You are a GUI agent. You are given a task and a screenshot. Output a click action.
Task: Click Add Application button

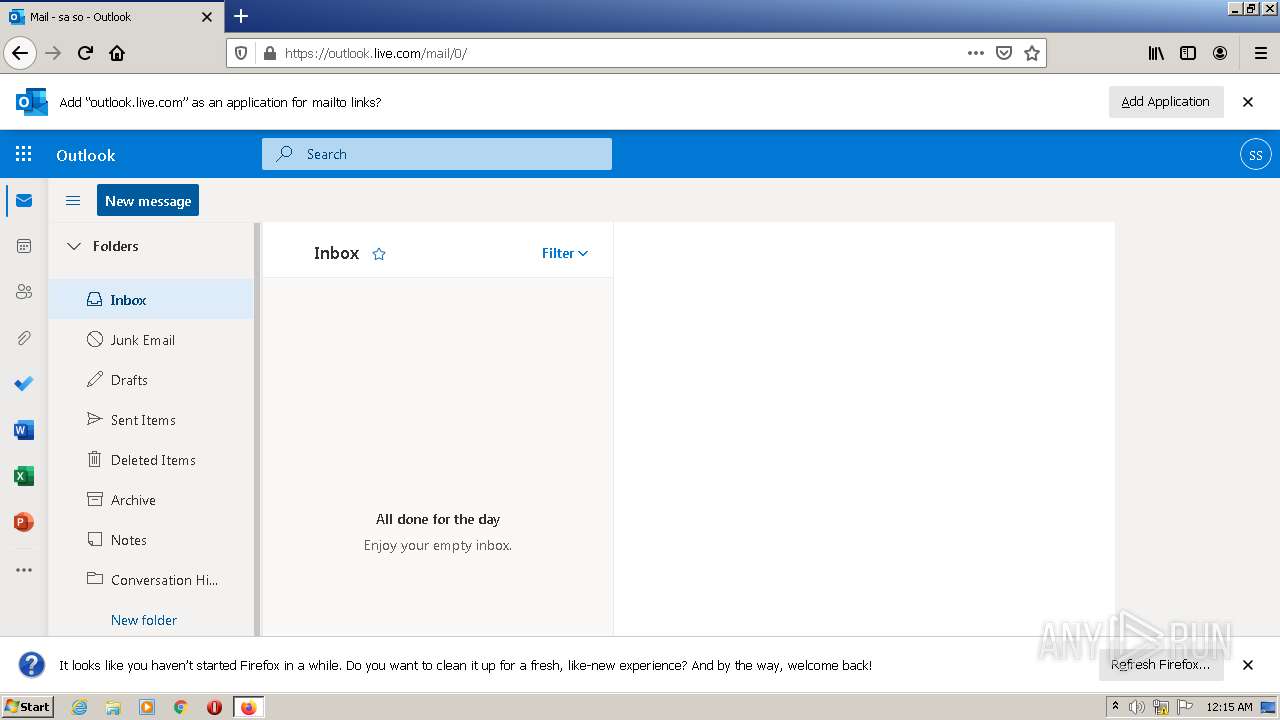(x=1166, y=102)
